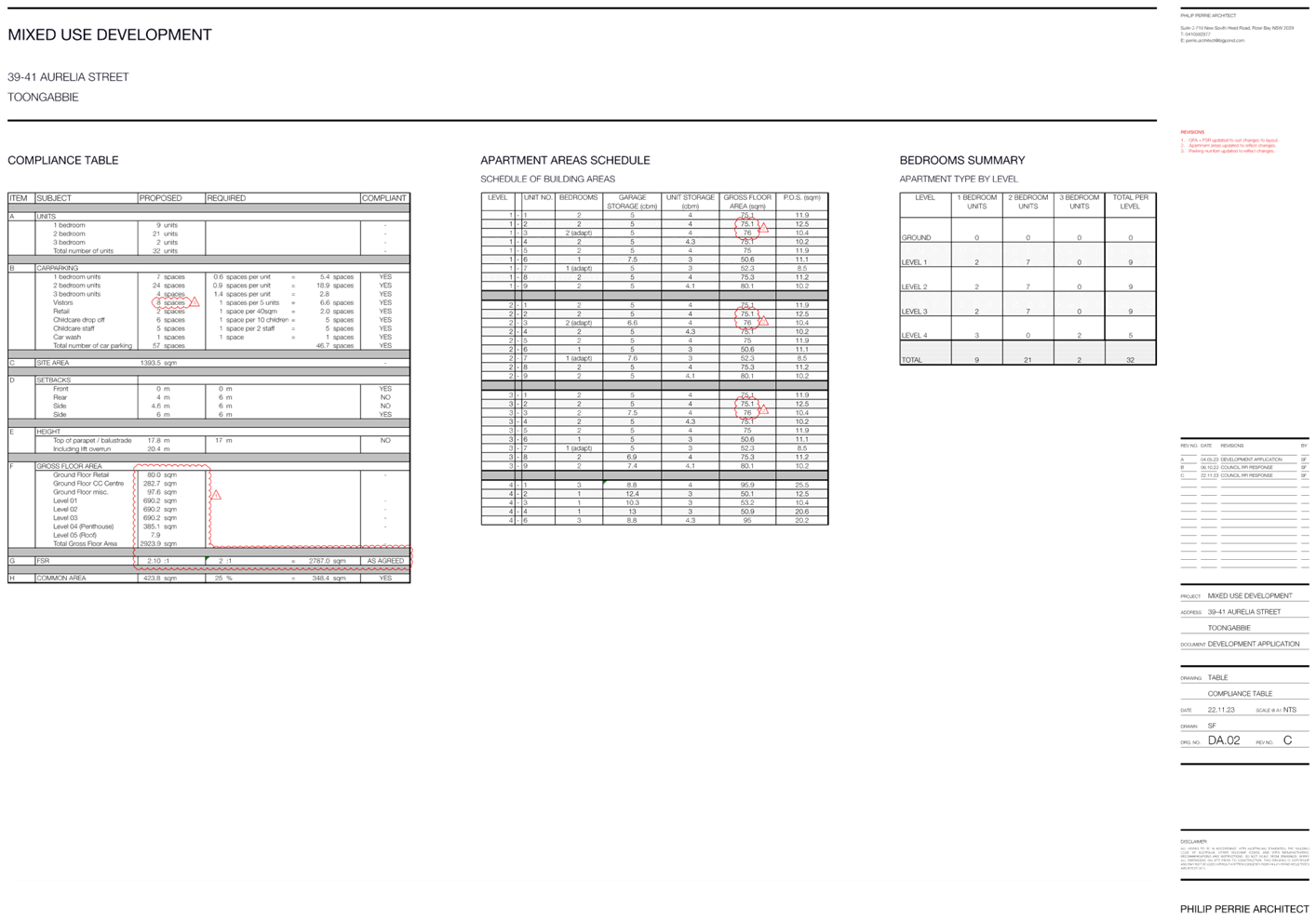The image size is (1316, 920).
Task: Select the revision triangle in the Level 3 schedule rows
Action: pos(764,410)
